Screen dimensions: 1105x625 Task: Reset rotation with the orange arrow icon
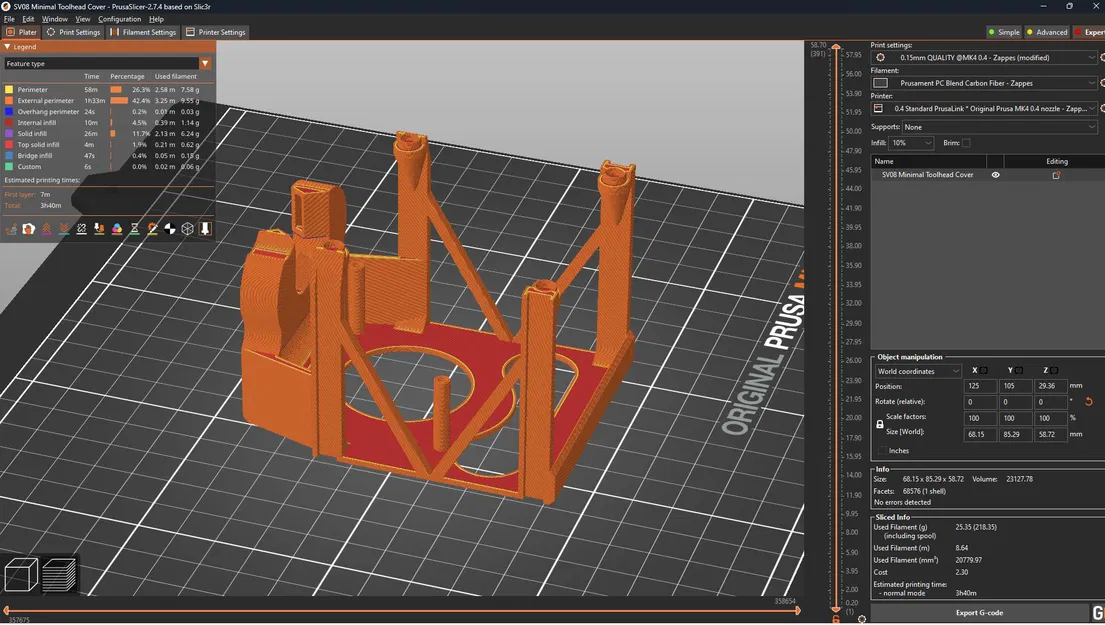point(1089,402)
